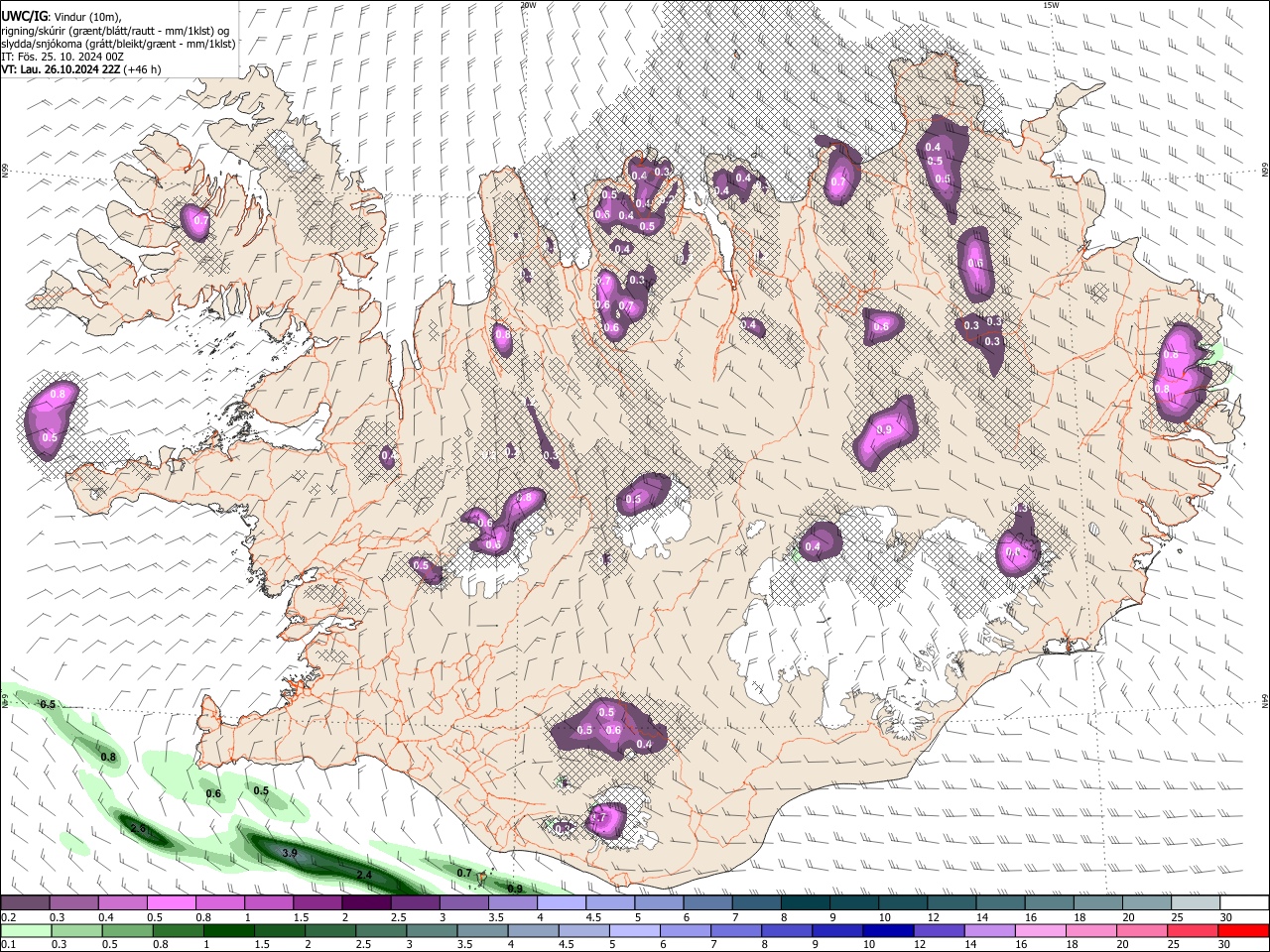Click the 20W longitude label at top
The height and width of the screenshot is (952, 1270).
[528, 5]
